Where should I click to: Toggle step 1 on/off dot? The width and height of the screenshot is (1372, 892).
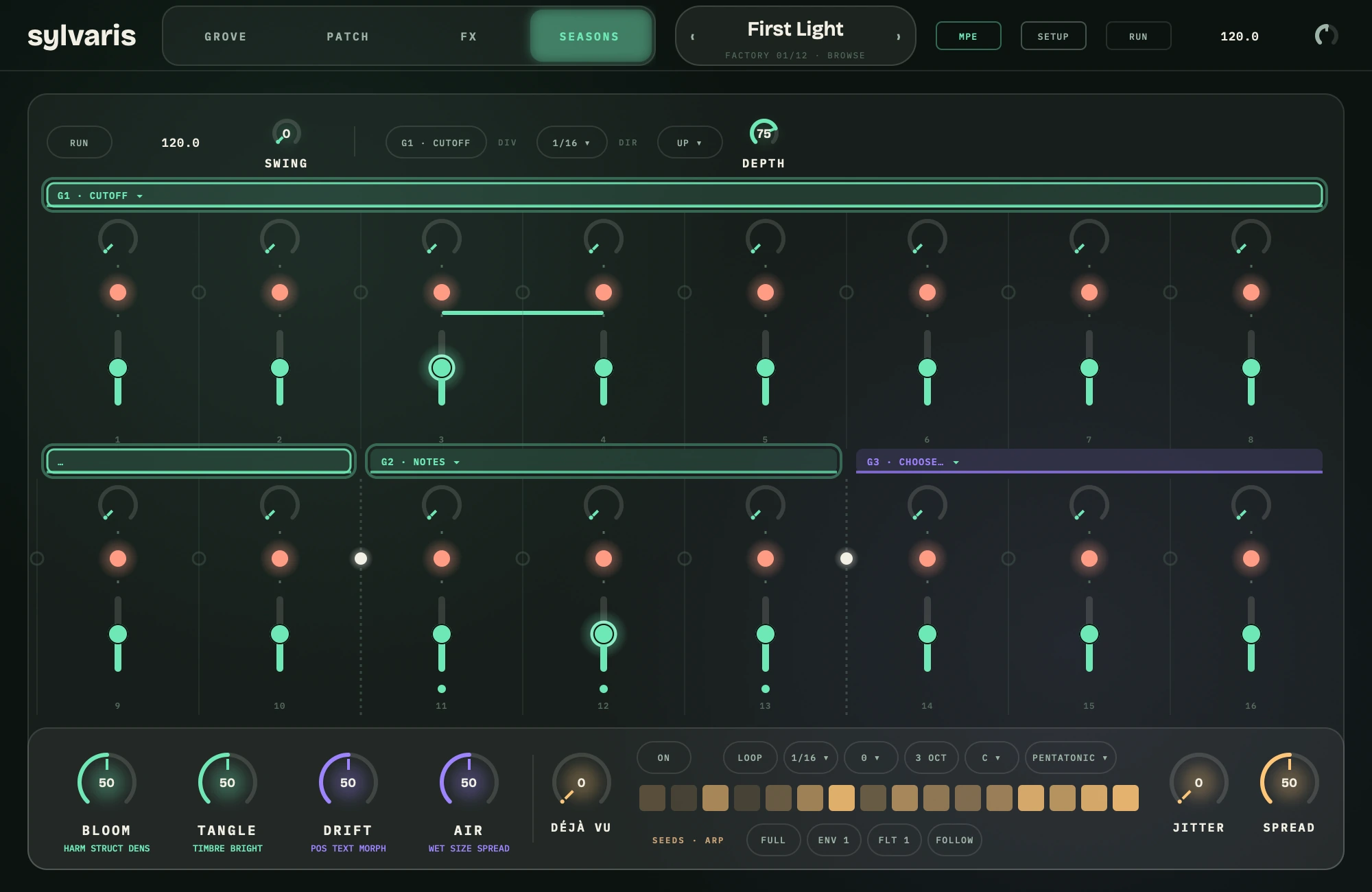tap(118, 292)
